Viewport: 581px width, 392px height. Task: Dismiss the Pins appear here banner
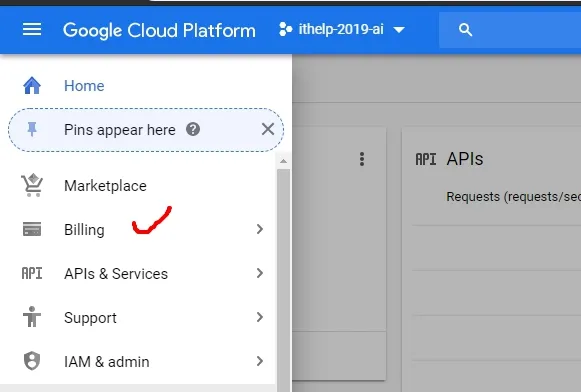[x=268, y=129]
